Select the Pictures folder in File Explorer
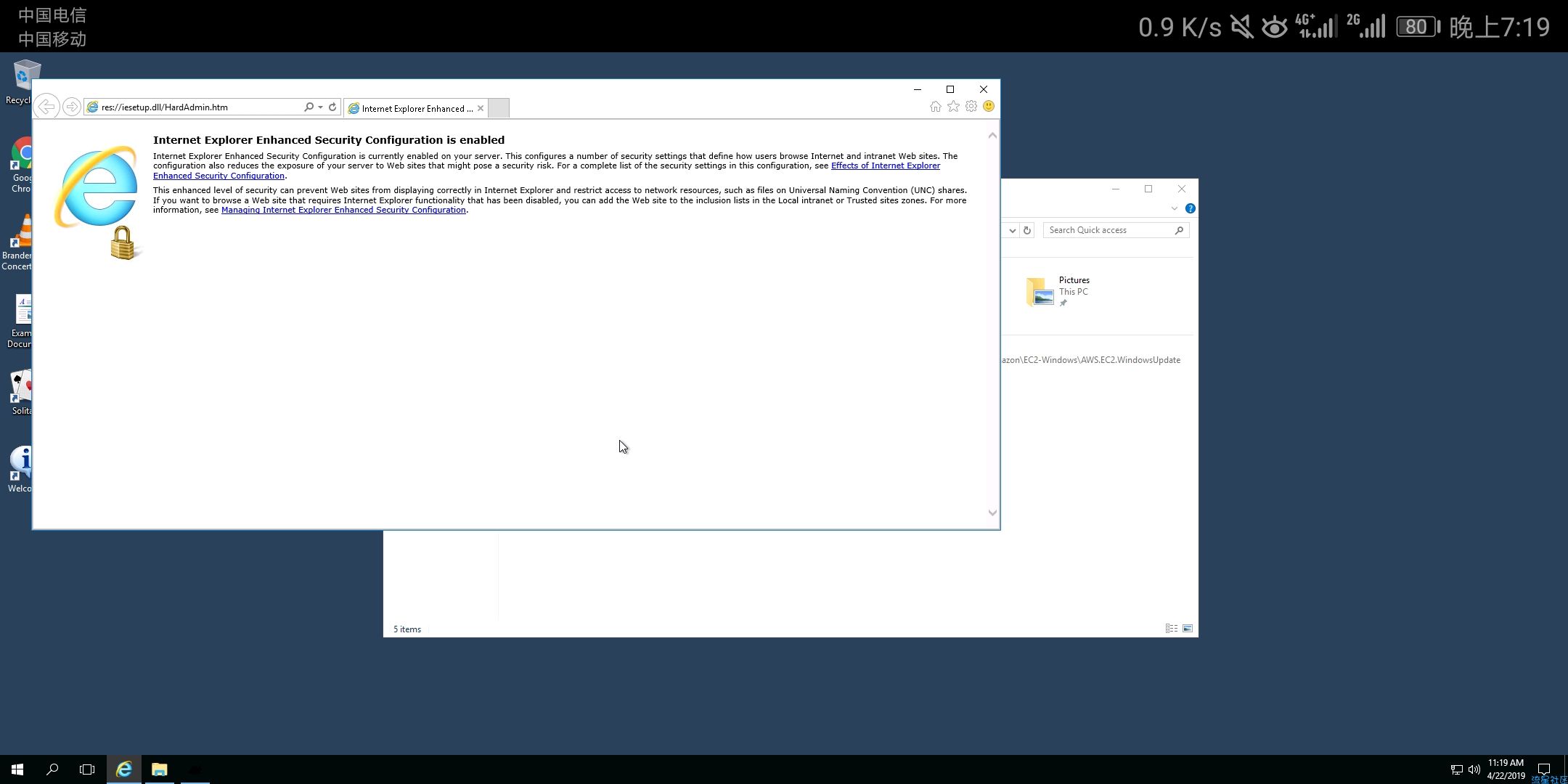Image resolution: width=1568 pixels, height=784 pixels. (1060, 291)
